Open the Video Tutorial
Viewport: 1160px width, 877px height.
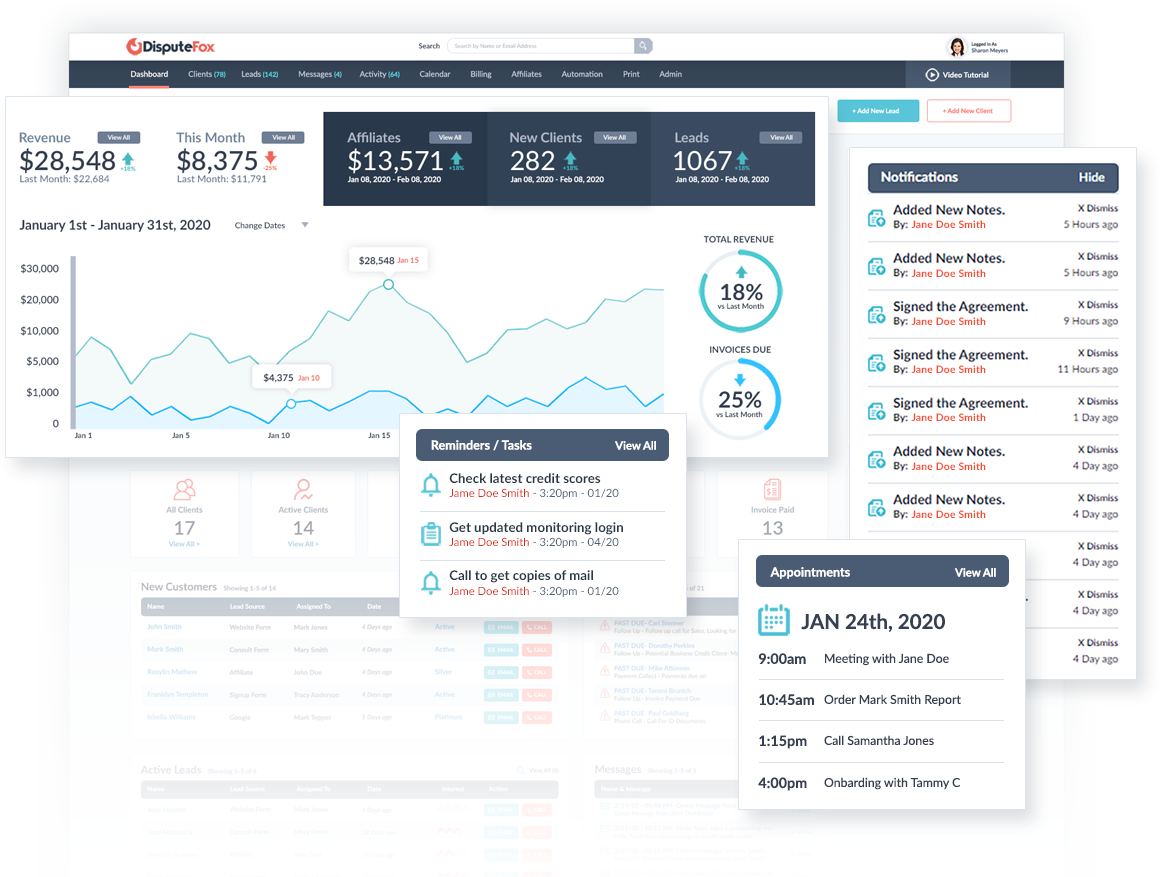pyautogui.click(x=957, y=74)
